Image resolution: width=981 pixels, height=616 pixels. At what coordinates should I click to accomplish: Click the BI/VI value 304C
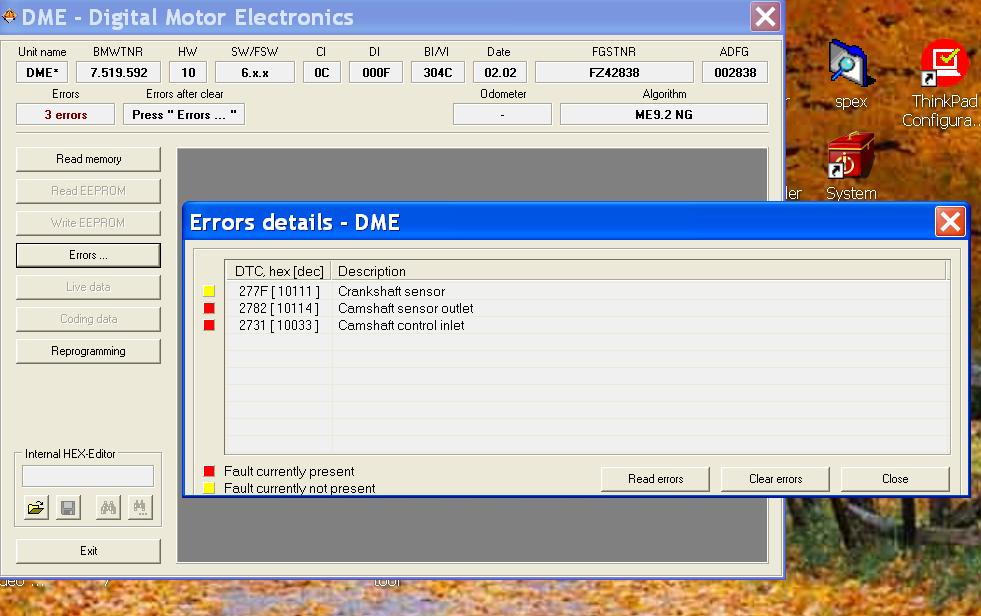tap(437, 73)
